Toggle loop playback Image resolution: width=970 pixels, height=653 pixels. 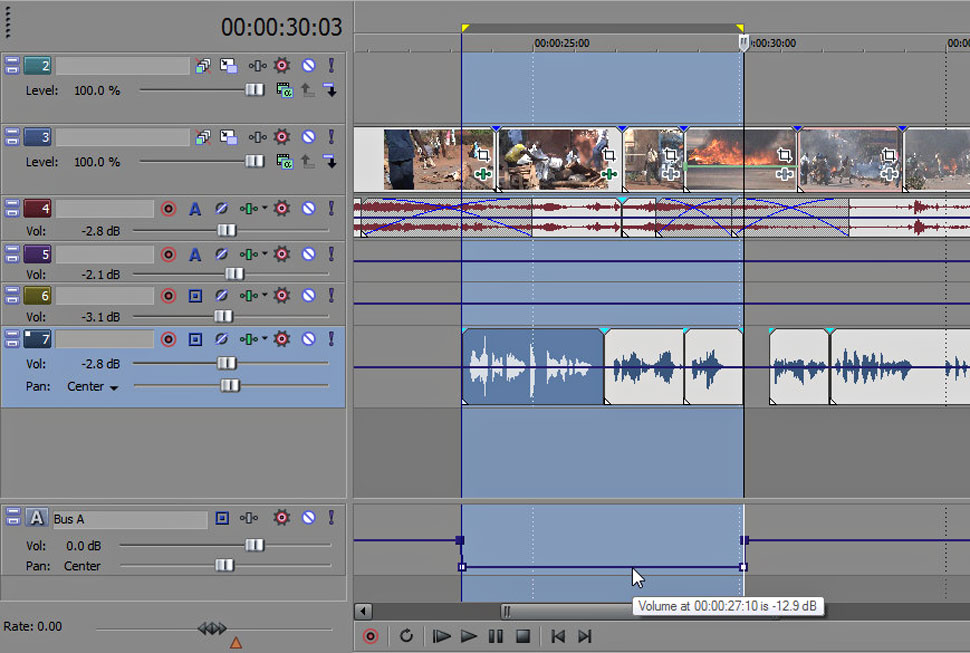[406, 636]
